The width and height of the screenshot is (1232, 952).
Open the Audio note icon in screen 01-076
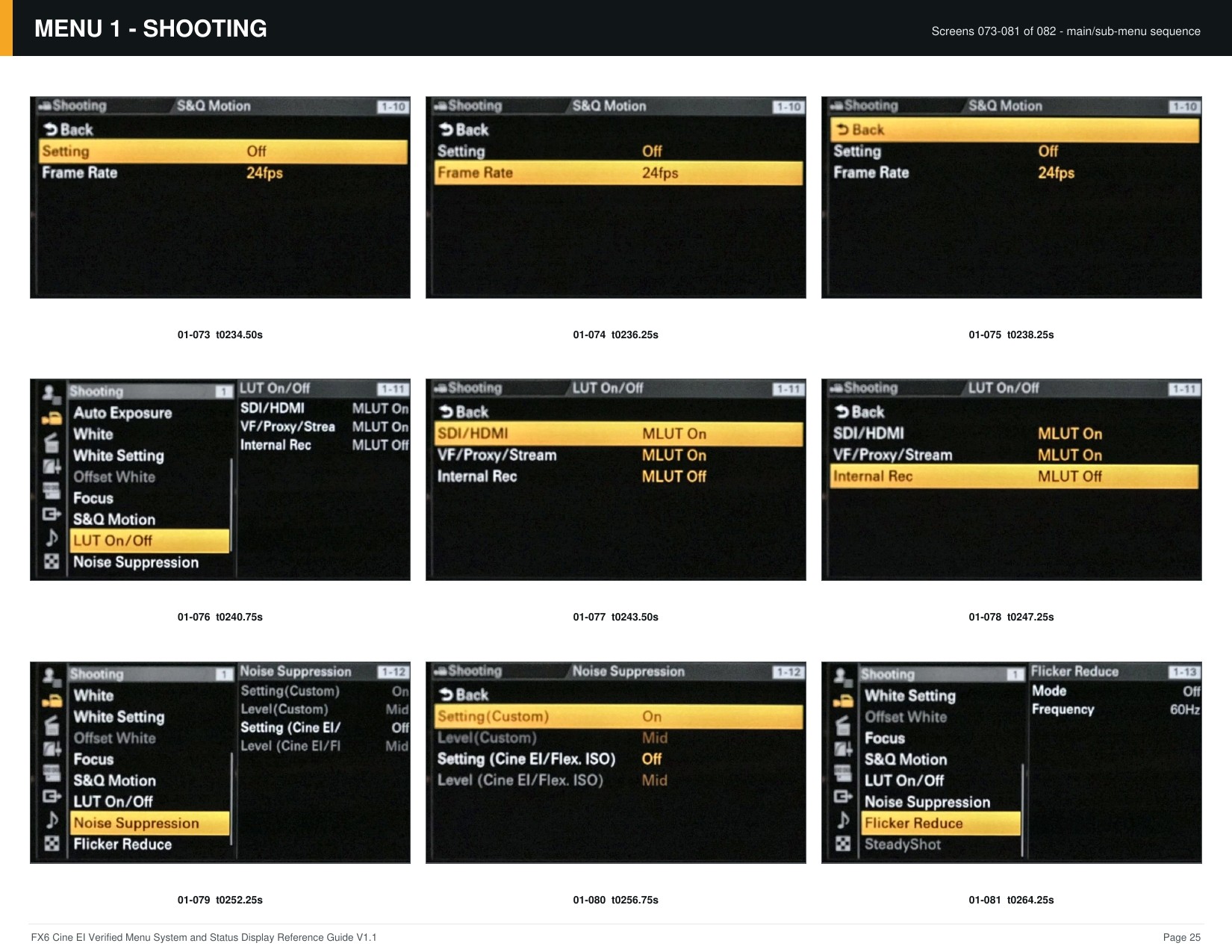[51, 538]
